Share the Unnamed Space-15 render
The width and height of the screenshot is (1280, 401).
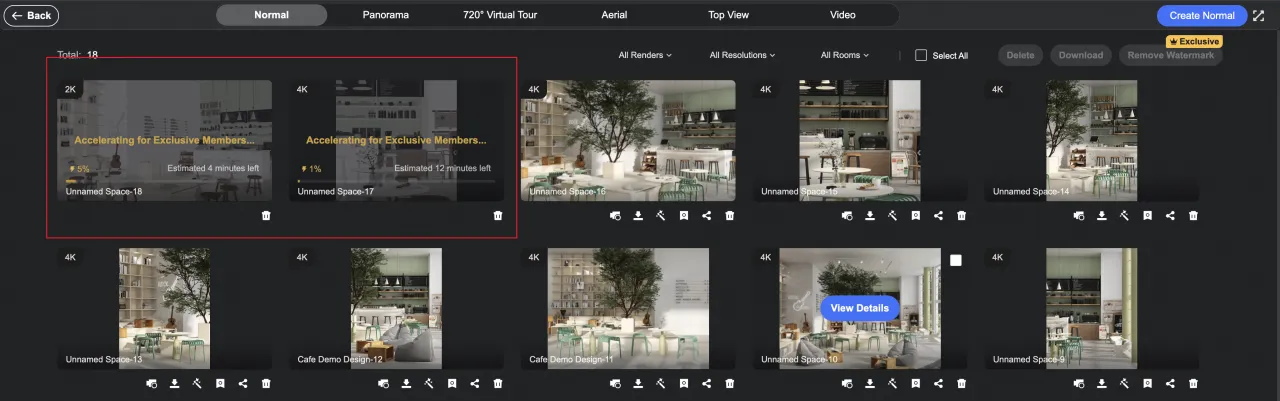[x=938, y=215]
